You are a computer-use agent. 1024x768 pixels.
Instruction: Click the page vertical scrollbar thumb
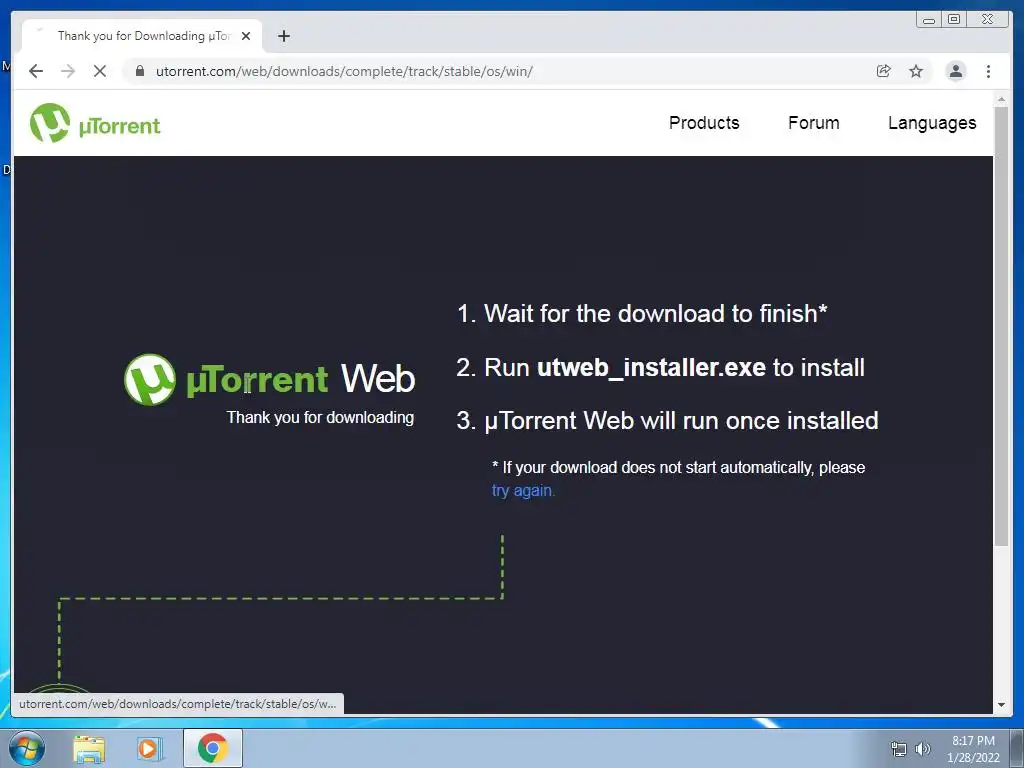pos(1001,327)
